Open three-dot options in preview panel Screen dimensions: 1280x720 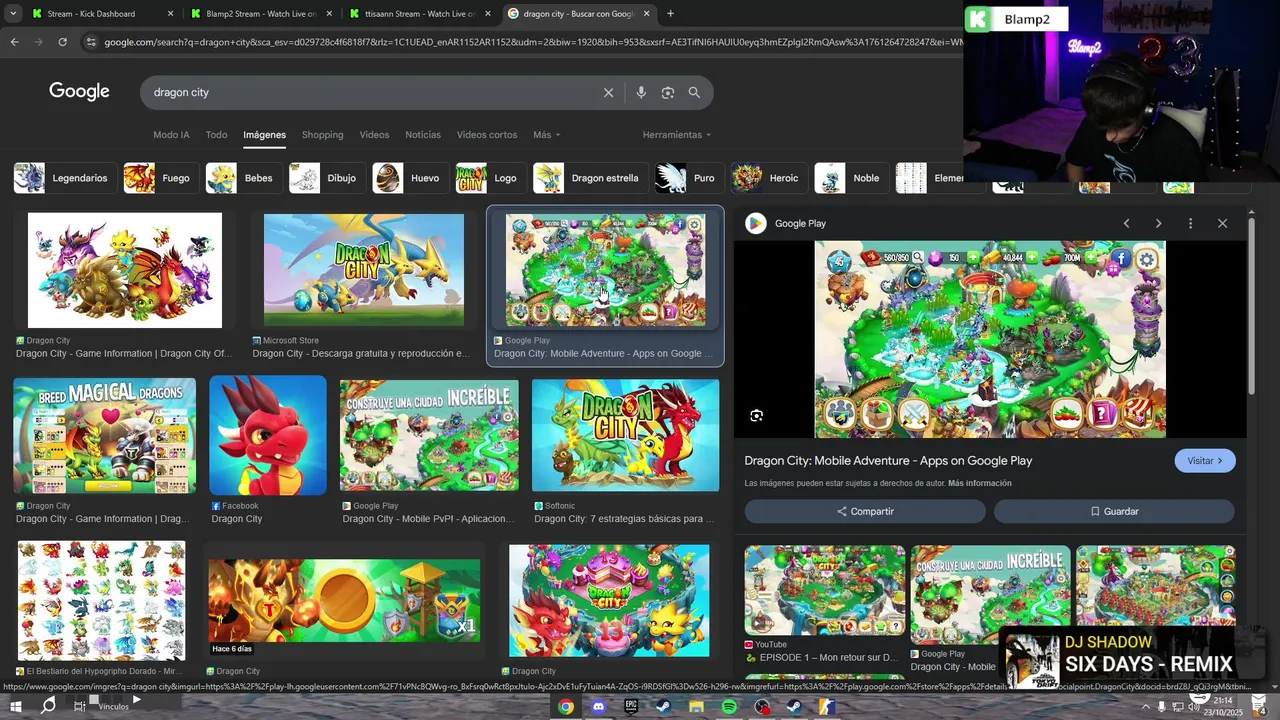click(1190, 223)
